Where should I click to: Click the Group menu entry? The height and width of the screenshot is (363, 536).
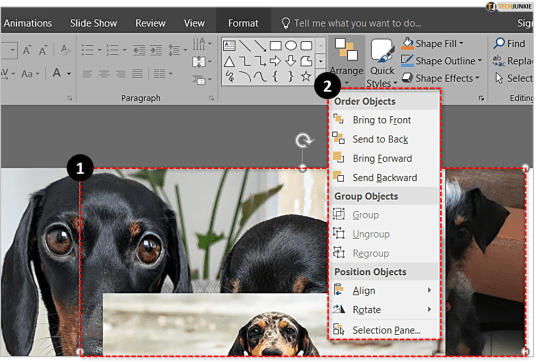coord(384,215)
